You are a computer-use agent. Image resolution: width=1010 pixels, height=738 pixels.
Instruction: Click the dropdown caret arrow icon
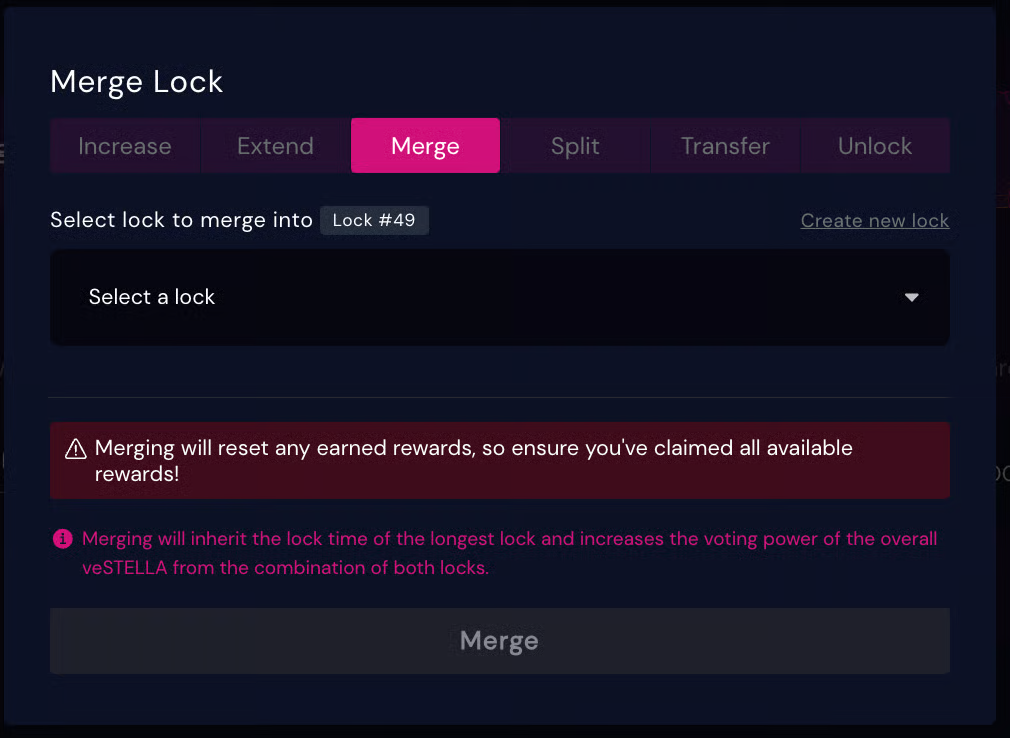911,297
